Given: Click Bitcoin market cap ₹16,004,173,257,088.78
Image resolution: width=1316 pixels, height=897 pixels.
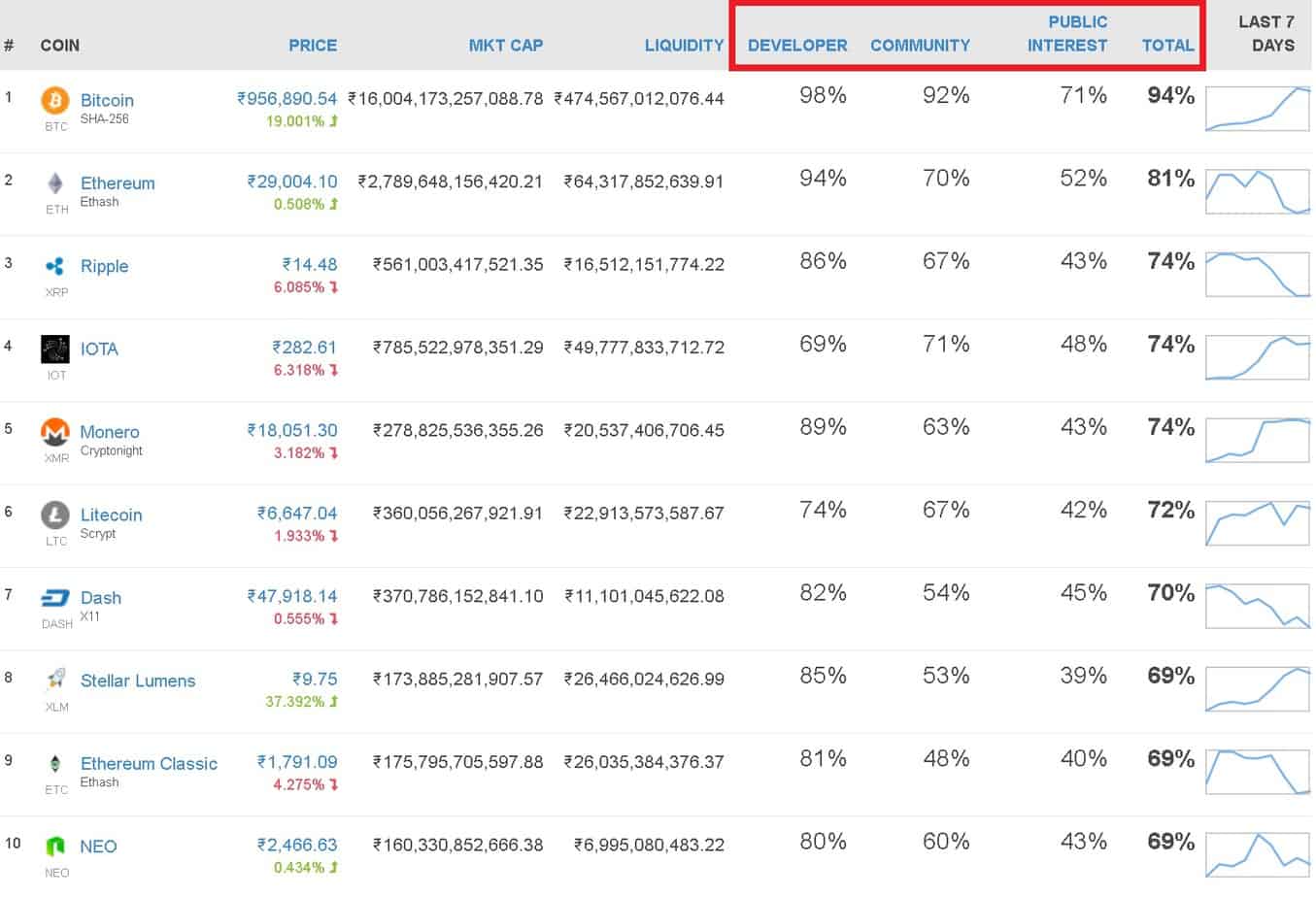Looking at the screenshot, I should tap(446, 99).
